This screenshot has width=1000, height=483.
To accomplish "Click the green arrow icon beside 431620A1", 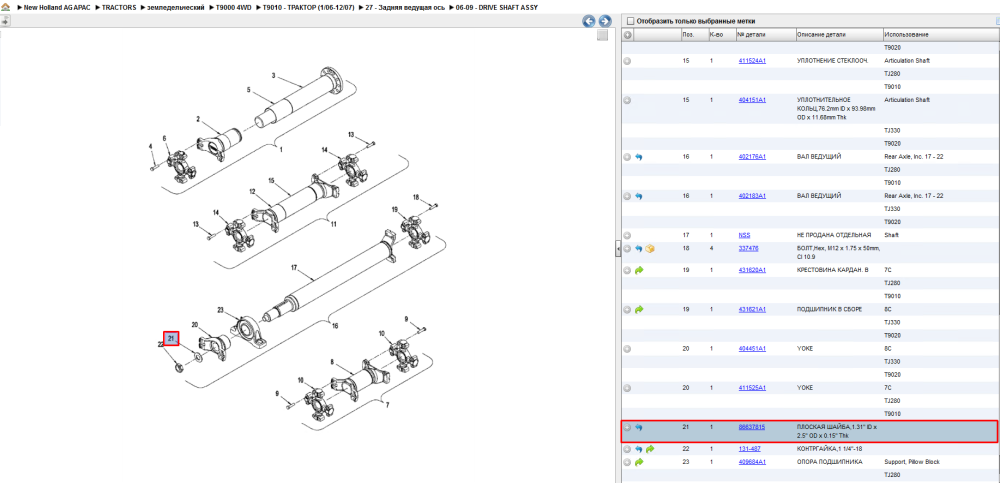I will point(639,270).
